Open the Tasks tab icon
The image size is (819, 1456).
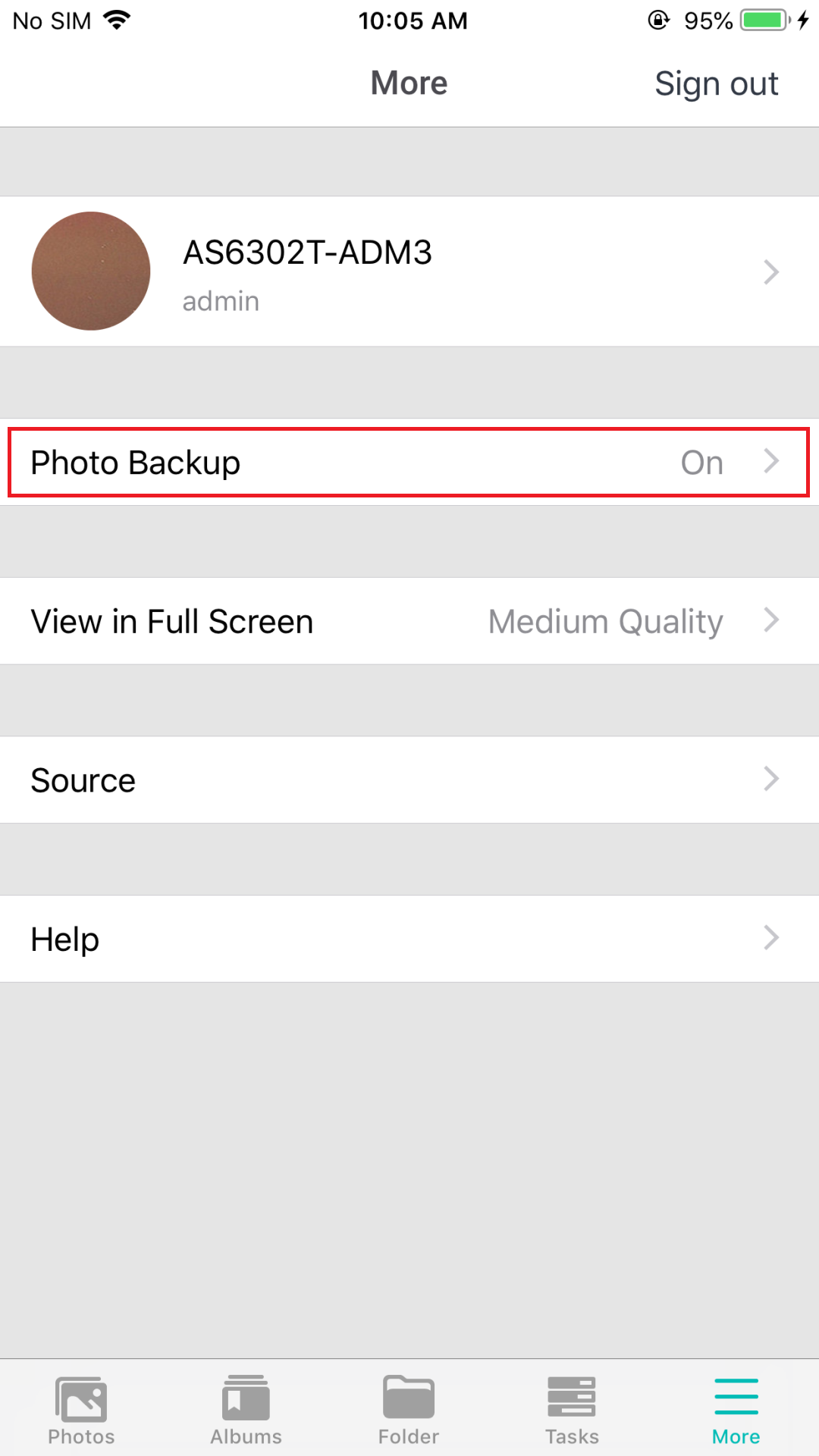coord(572,1397)
